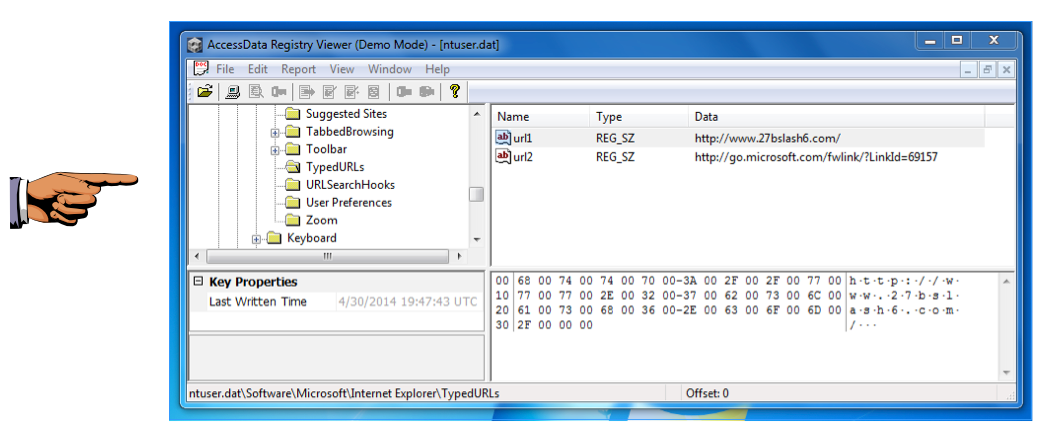This screenshot has height=435, width=1046.
Task: Click the decoded text 'a·s·h·6·.·c·o·m·'
Action: tap(905, 311)
